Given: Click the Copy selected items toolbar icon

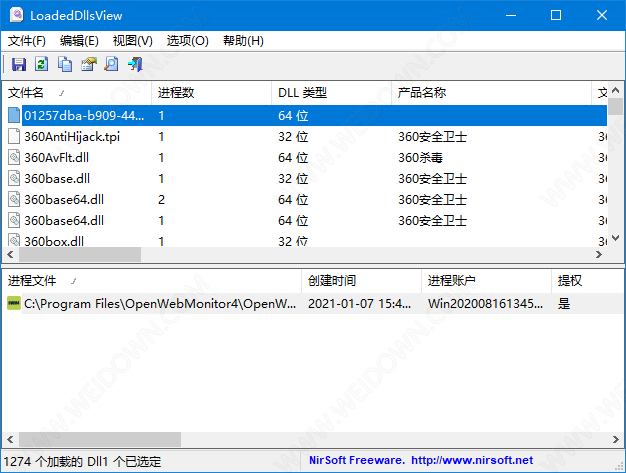Looking at the screenshot, I should [x=65, y=64].
